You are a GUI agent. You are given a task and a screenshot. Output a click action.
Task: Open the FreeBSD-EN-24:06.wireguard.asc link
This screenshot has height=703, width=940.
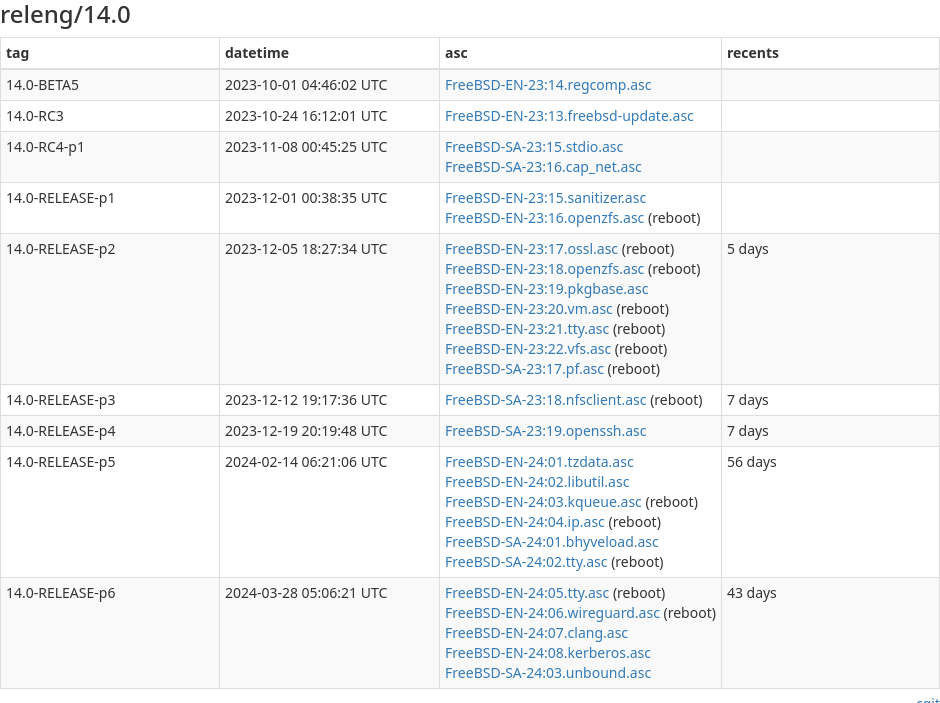click(x=552, y=613)
